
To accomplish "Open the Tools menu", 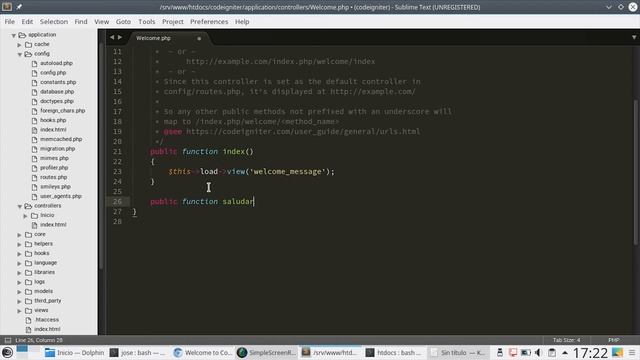I will (147, 22).
